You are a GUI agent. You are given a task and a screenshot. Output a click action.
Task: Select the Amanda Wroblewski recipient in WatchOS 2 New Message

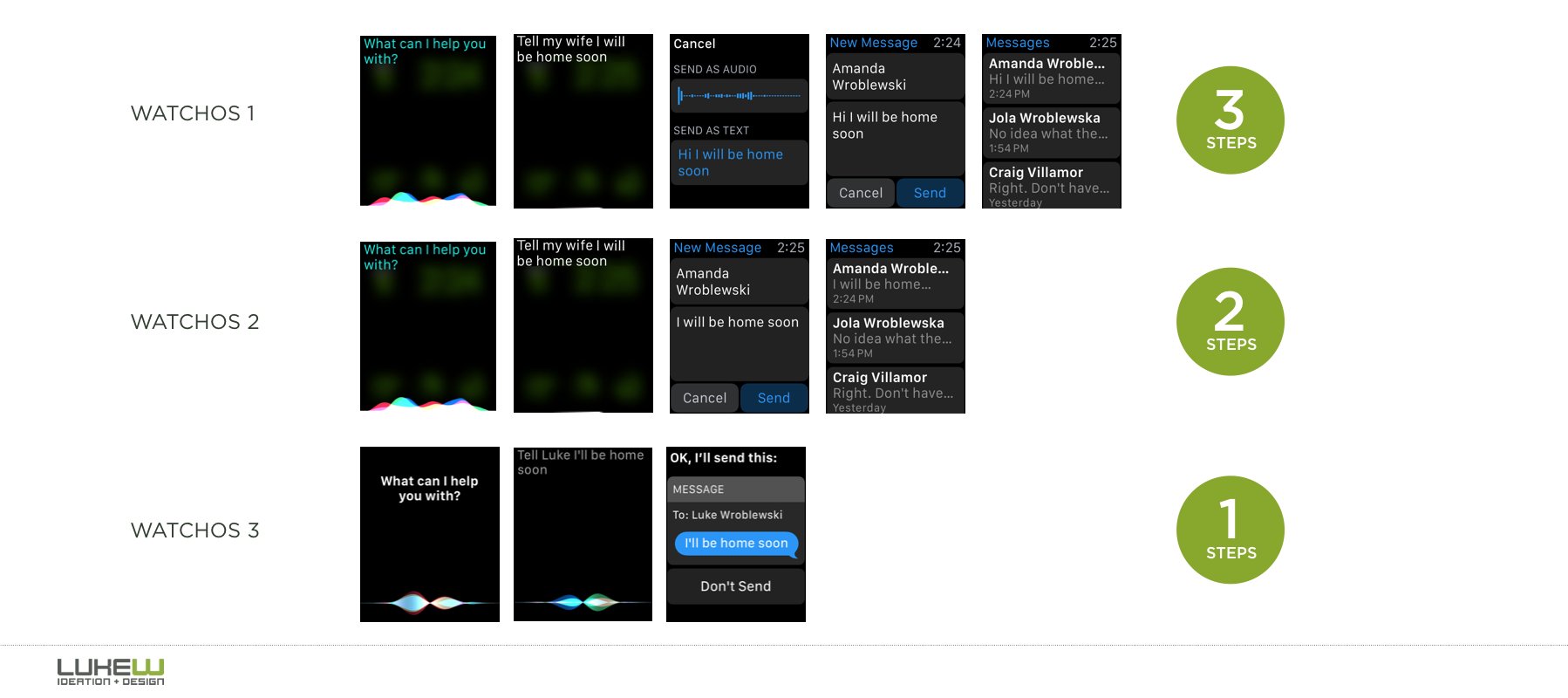click(740, 282)
